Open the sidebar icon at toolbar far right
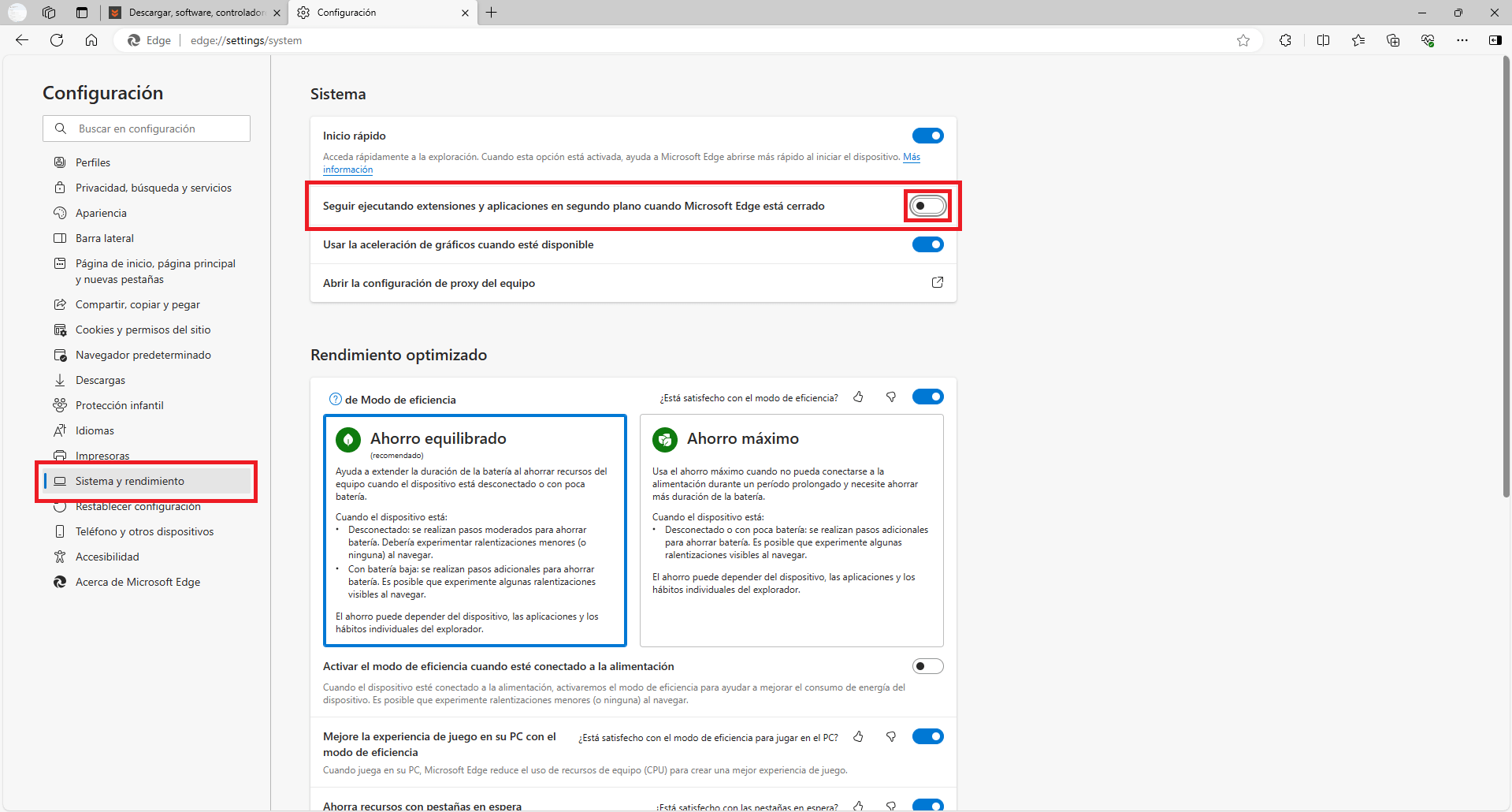The image size is (1512, 812). tap(1495, 40)
